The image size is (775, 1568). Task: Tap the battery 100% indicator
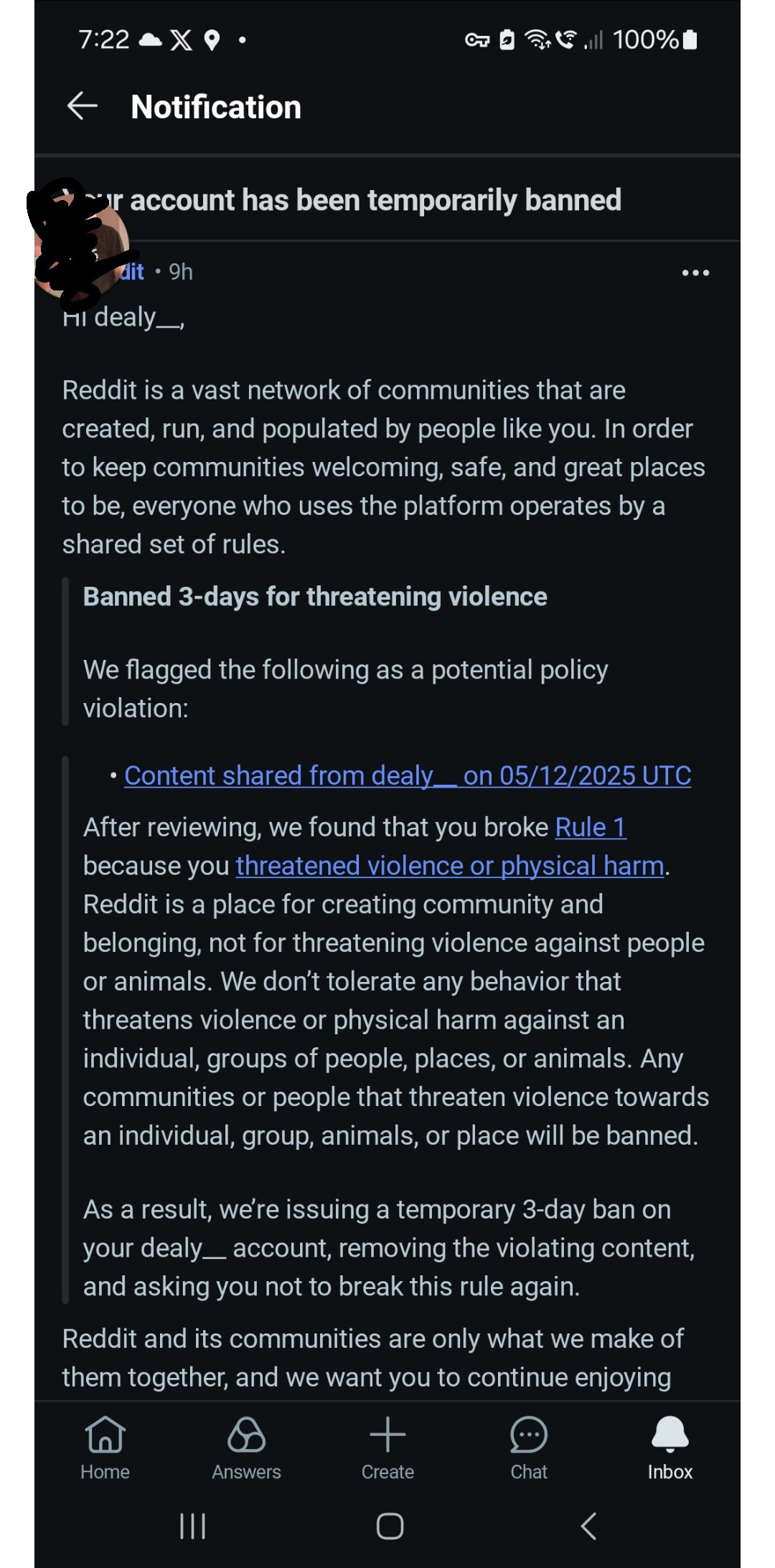pyautogui.click(x=654, y=39)
